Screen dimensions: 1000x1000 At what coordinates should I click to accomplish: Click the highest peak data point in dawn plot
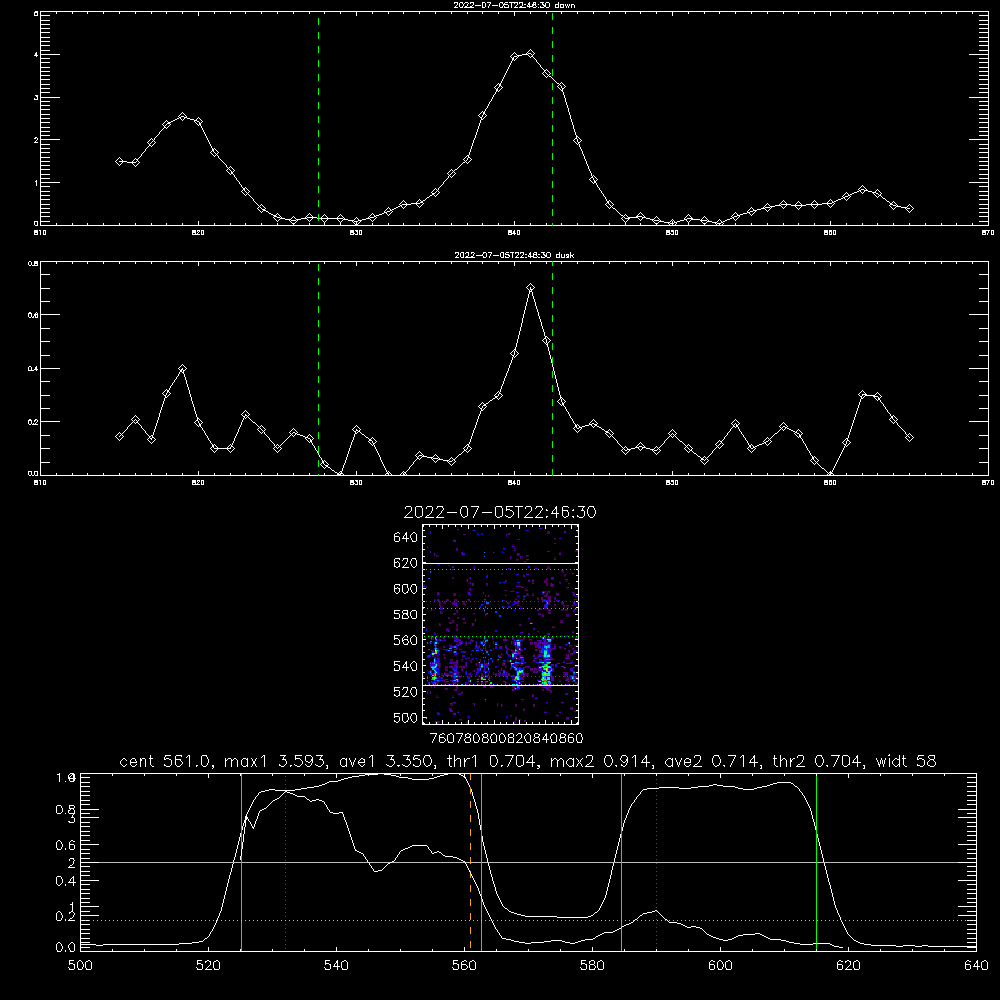tap(530, 54)
